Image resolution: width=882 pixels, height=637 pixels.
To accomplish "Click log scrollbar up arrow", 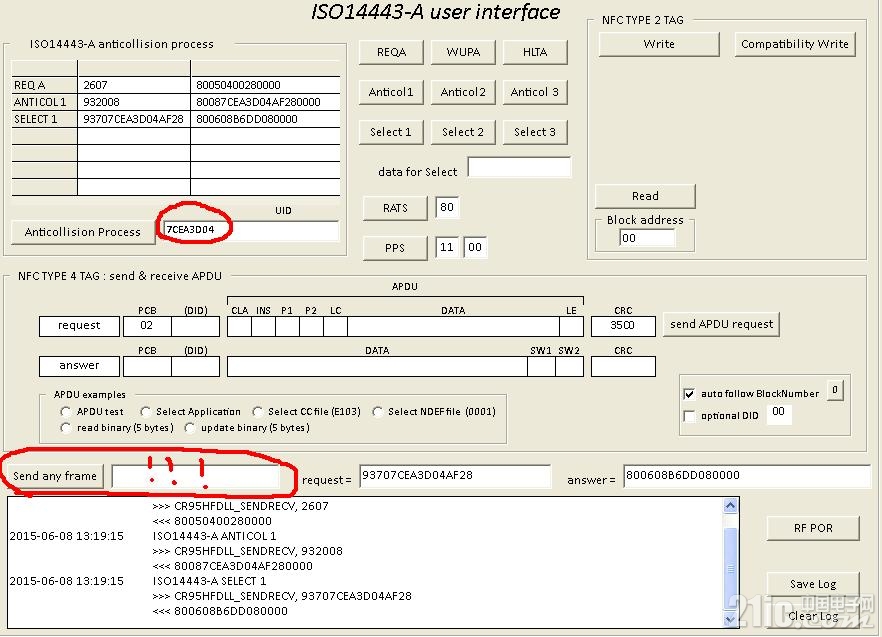I will pos(731,505).
